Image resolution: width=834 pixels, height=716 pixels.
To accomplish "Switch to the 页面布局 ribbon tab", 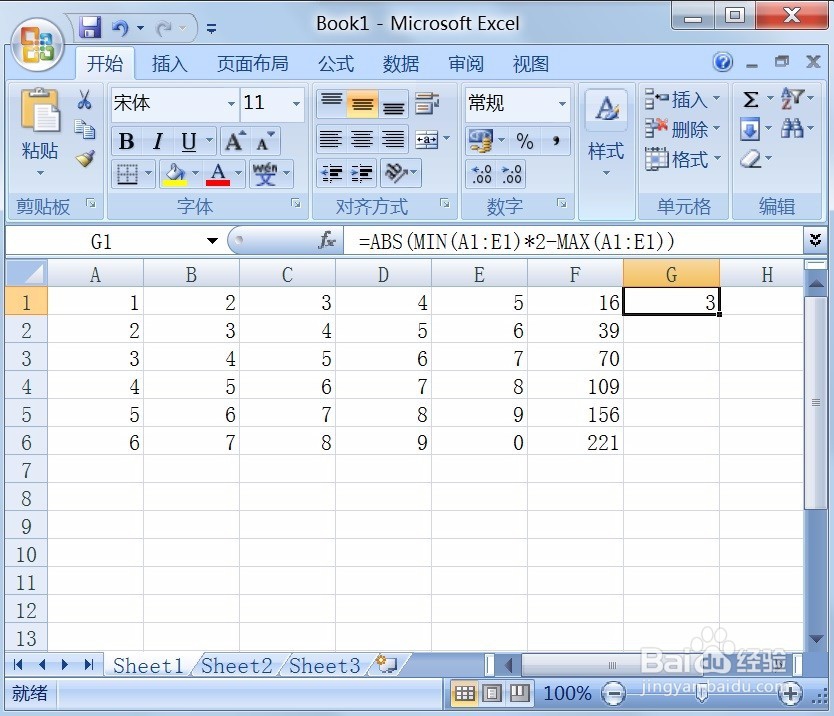I will click(252, 64).
